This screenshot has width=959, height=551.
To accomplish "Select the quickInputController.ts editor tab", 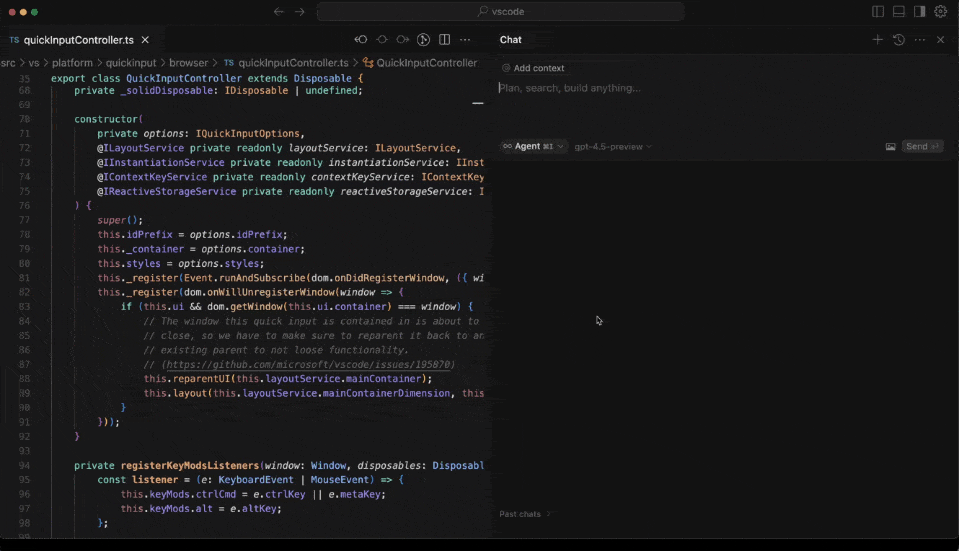I will (x=78, y=40).
